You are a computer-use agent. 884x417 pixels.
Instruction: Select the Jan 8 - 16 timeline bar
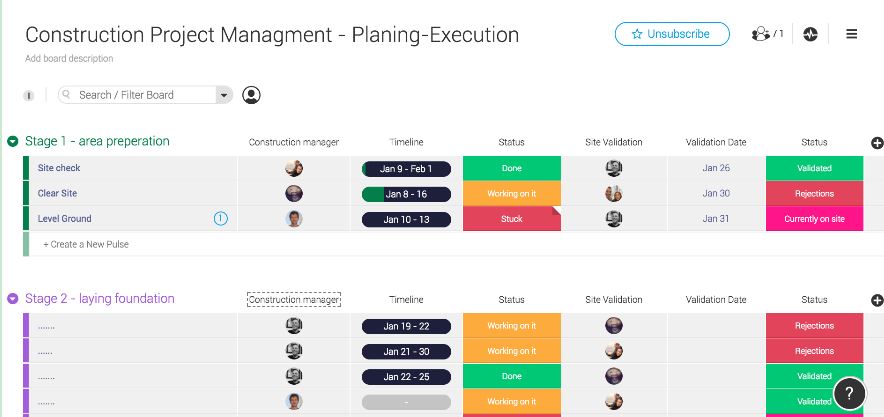tap(406, 193)
